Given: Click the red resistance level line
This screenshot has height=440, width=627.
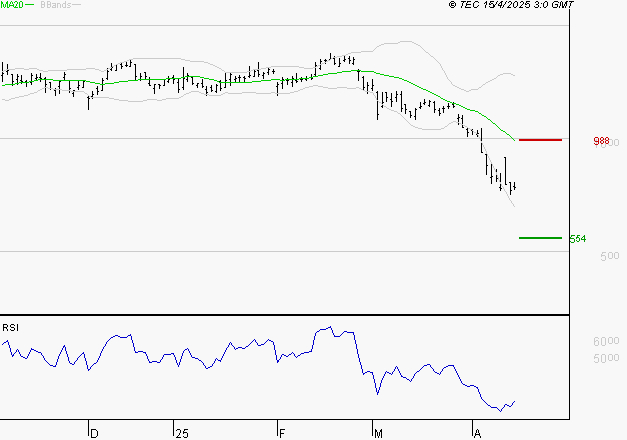Looking at the screenshot, I should (540, 140).
